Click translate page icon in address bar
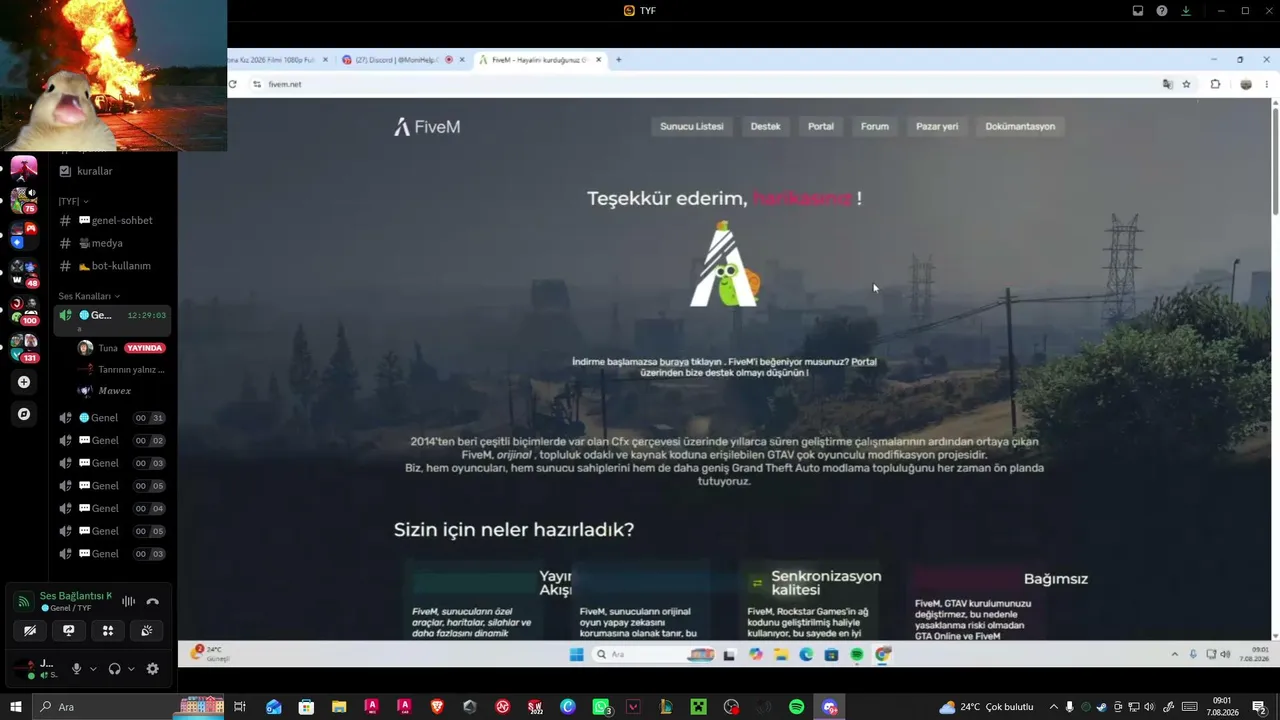The height and width of the screenshot is (720, 1280). tap(1167, 84)
